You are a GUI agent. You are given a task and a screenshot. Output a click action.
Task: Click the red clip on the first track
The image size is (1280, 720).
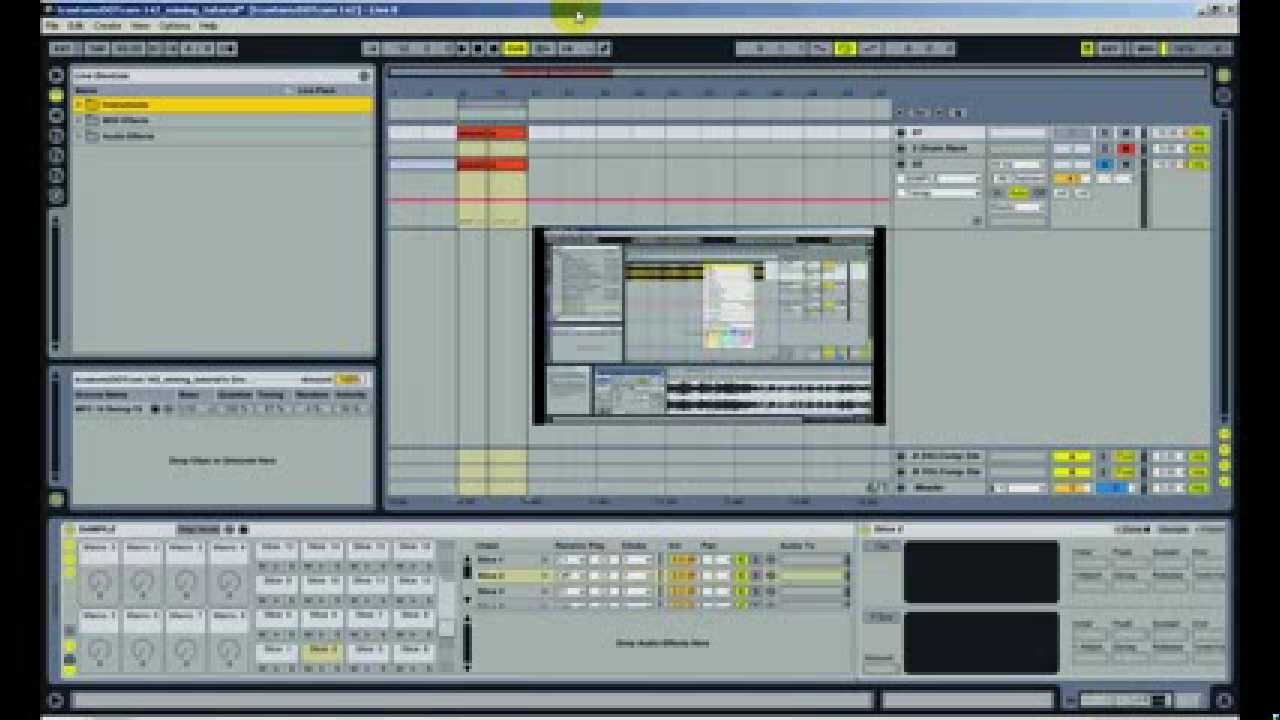pyautogui.click(x=492, y=132)
